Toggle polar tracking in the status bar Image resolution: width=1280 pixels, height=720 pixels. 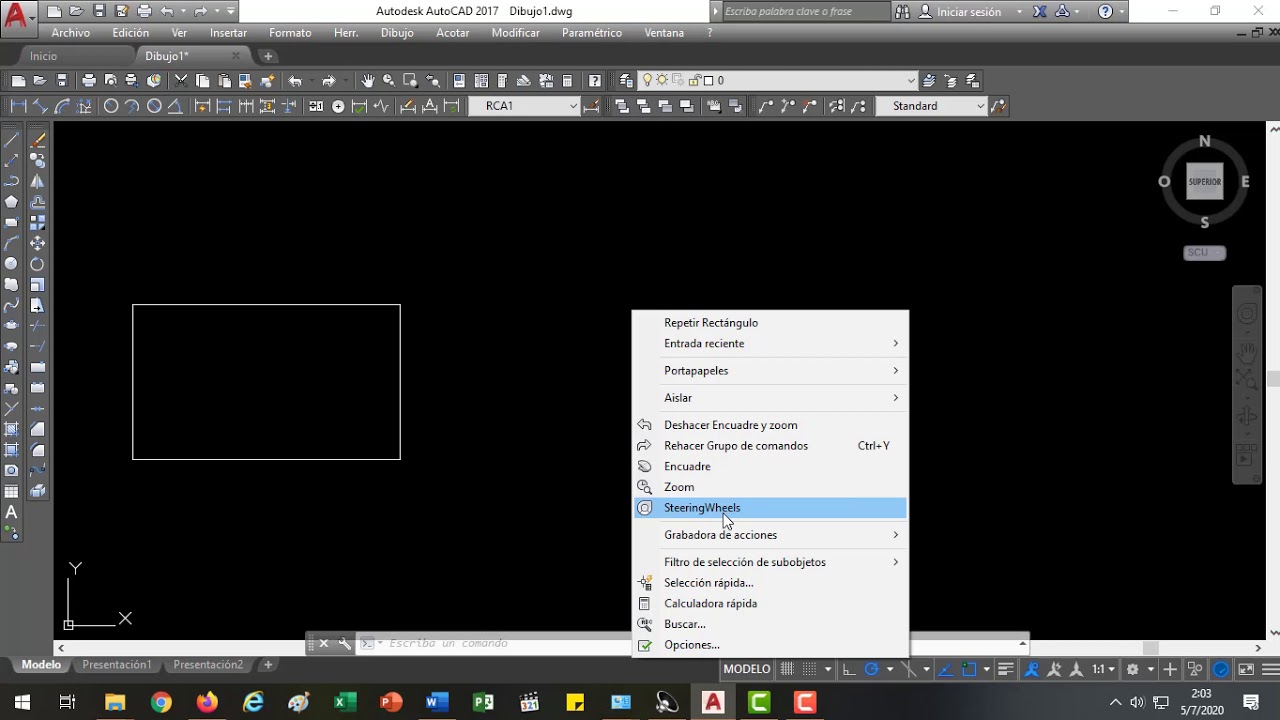[x=871, y=669]
